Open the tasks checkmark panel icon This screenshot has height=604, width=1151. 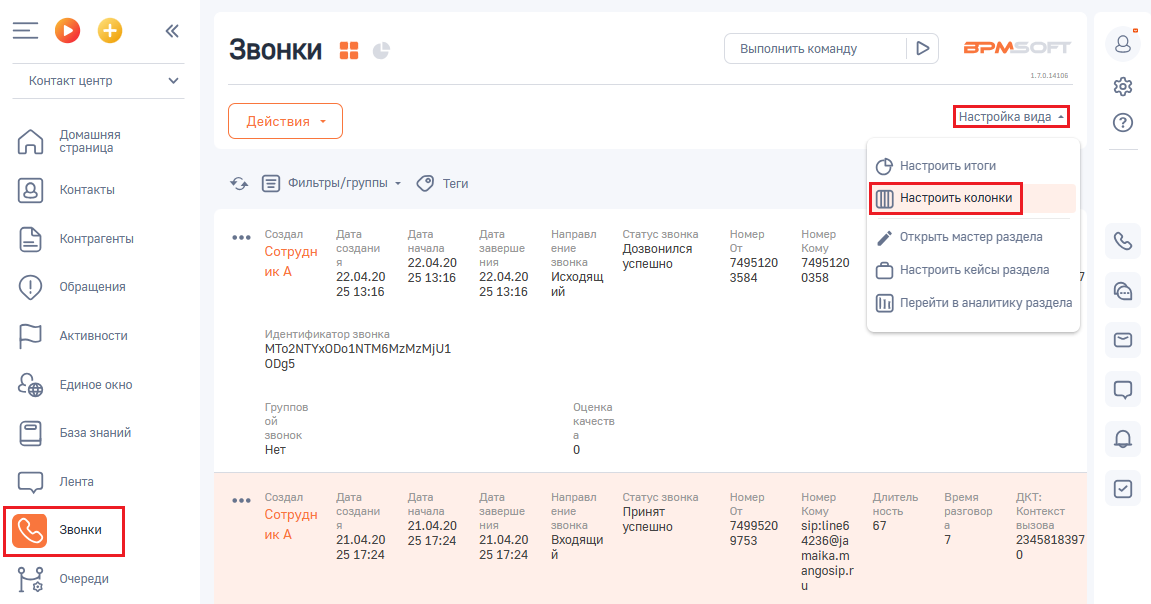pos(1122,489)
